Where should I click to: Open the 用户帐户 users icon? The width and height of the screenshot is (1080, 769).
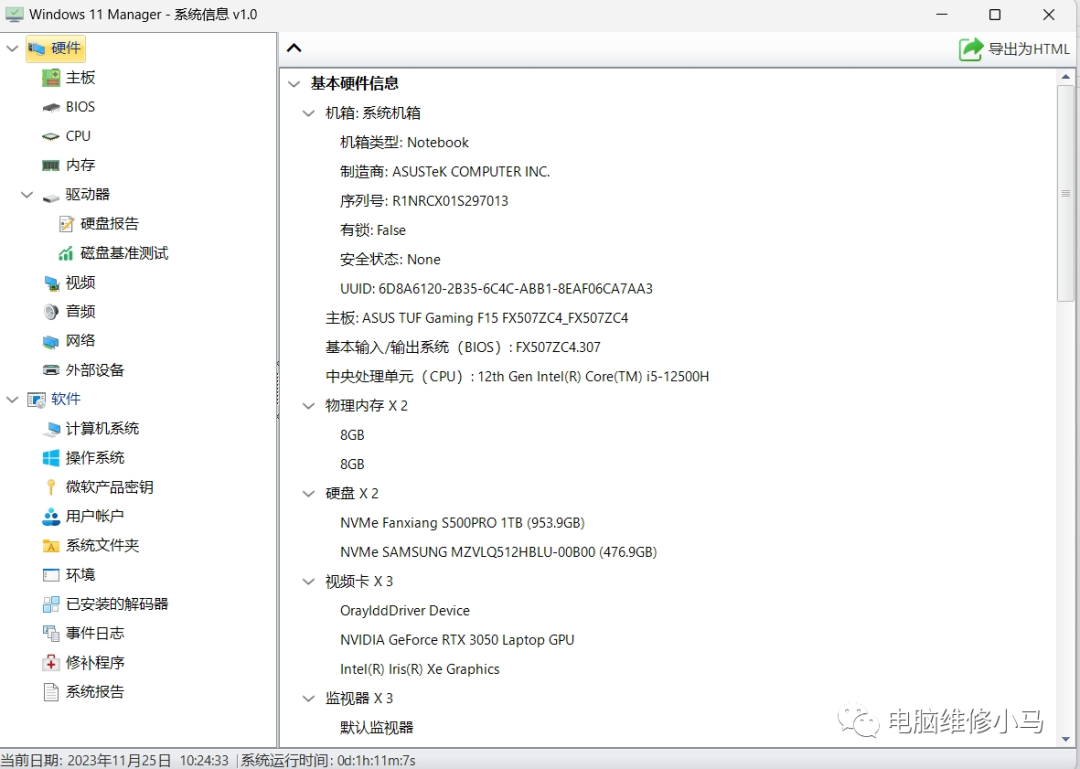pos(51,516)
